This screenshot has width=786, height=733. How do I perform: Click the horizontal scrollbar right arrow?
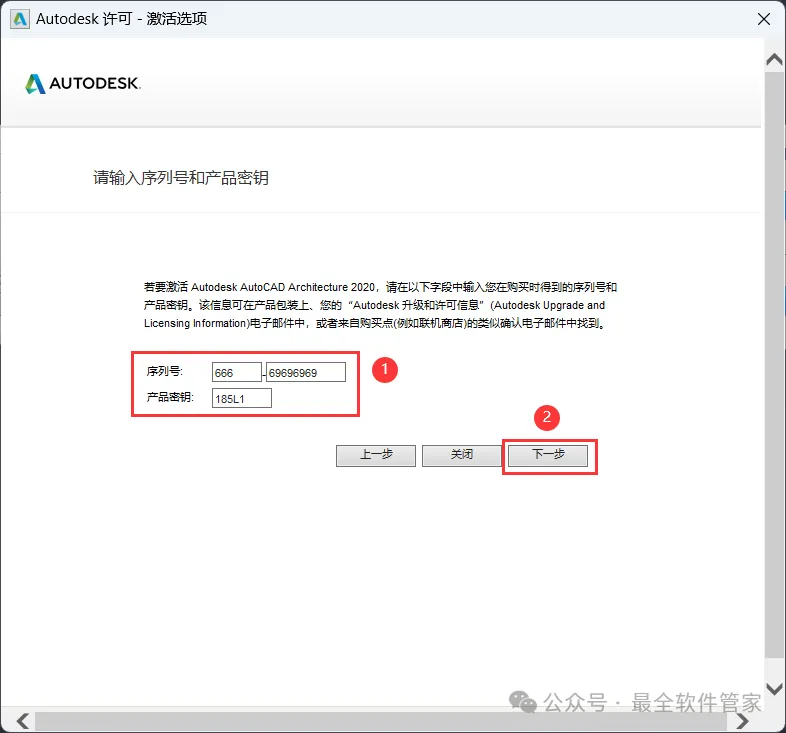(x=742, y=721)
